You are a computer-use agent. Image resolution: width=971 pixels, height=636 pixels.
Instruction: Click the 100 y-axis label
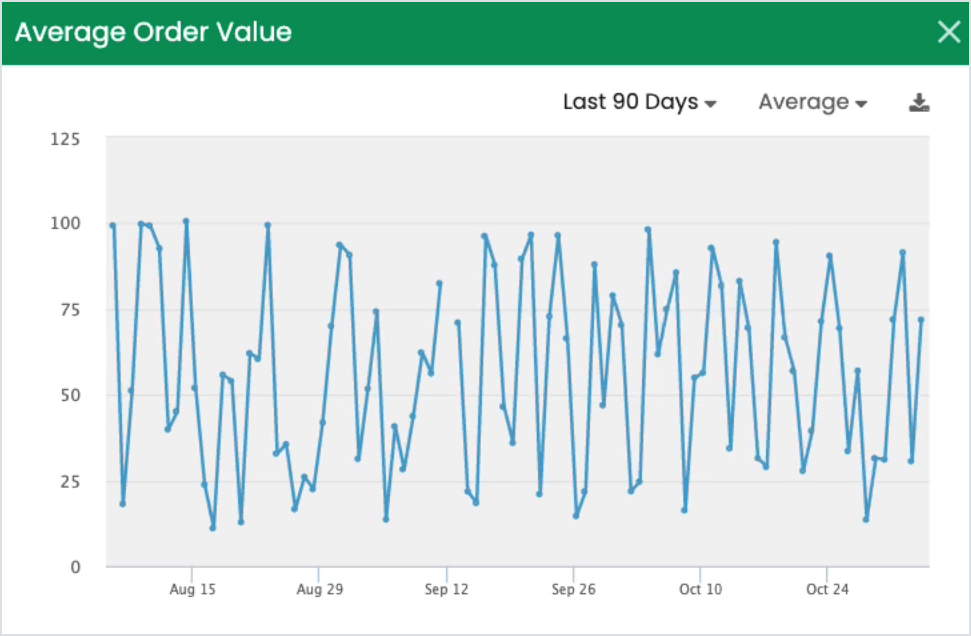pos(64,223)
